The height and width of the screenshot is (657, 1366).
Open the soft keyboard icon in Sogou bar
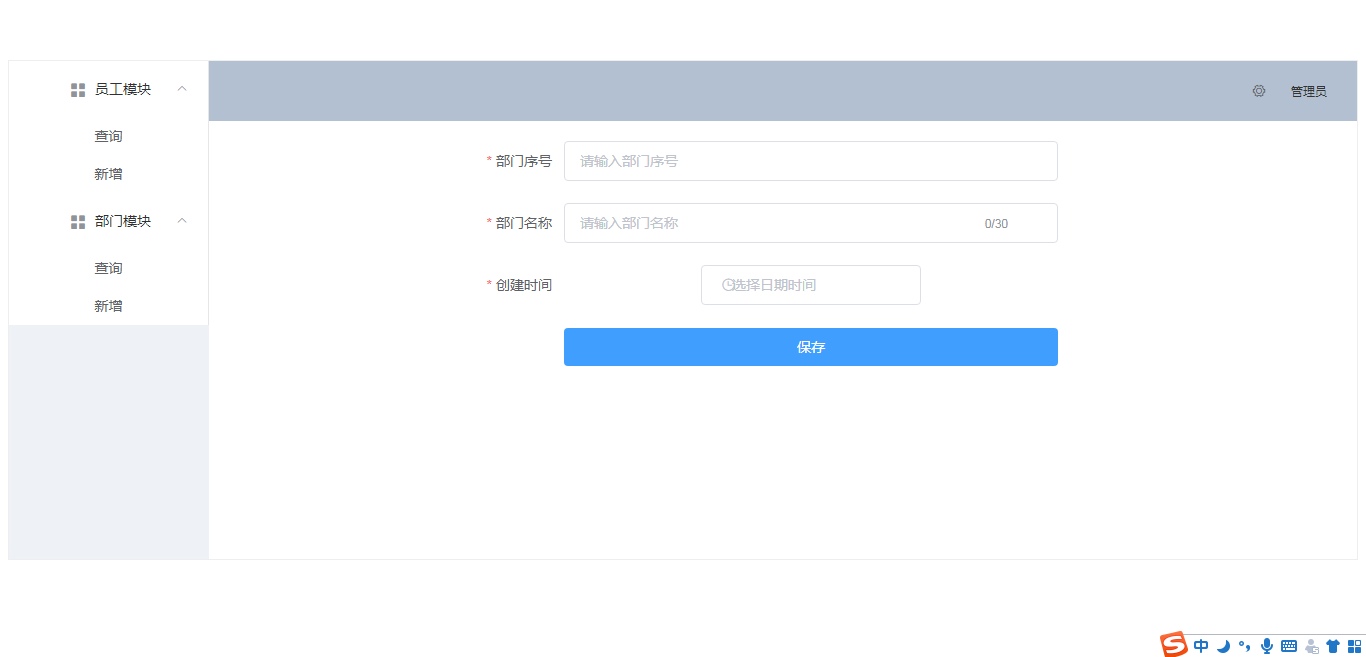(1289, 646)
